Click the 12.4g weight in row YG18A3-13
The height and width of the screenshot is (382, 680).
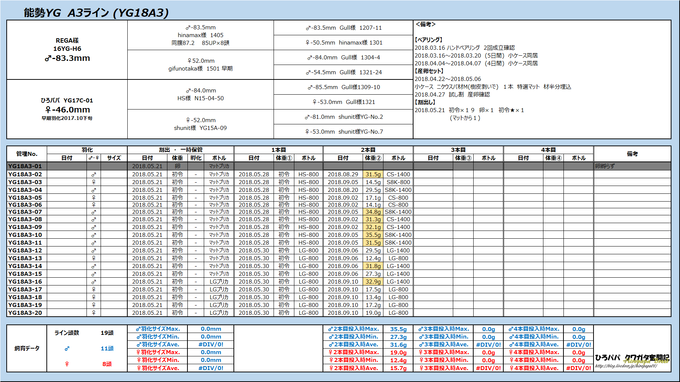point(373,258)
